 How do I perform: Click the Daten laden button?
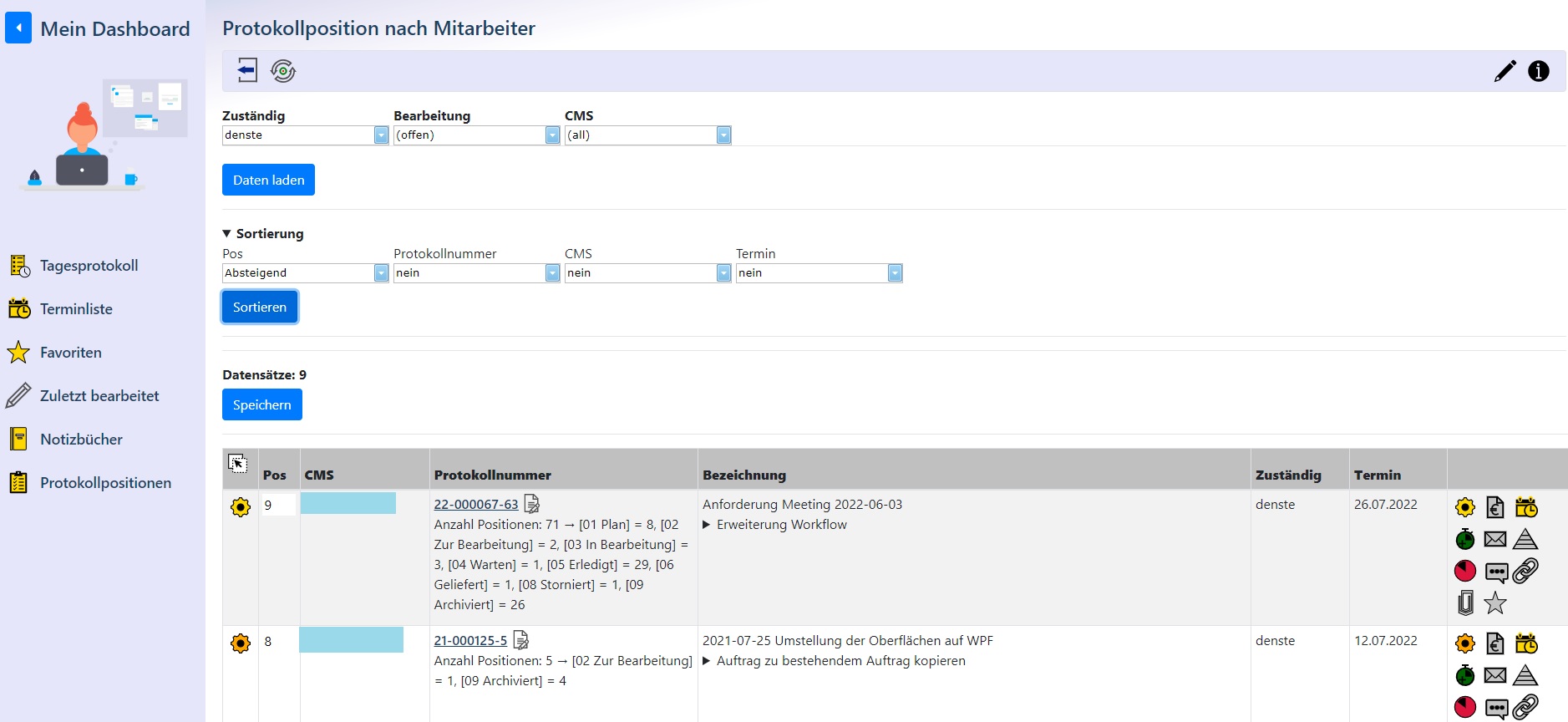268,180
